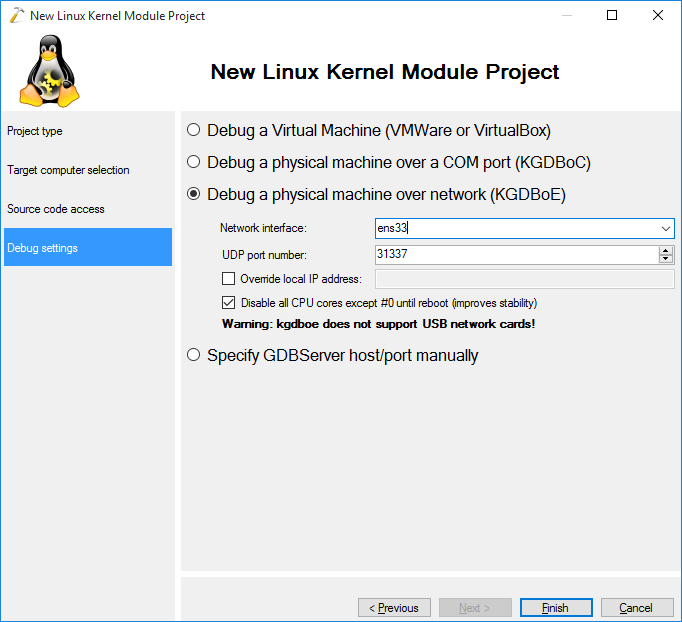The width and height of the screenshot is (682, 622).
Task: Decrease the UDP port number with down arrow
Action: (x=665, y=259)
